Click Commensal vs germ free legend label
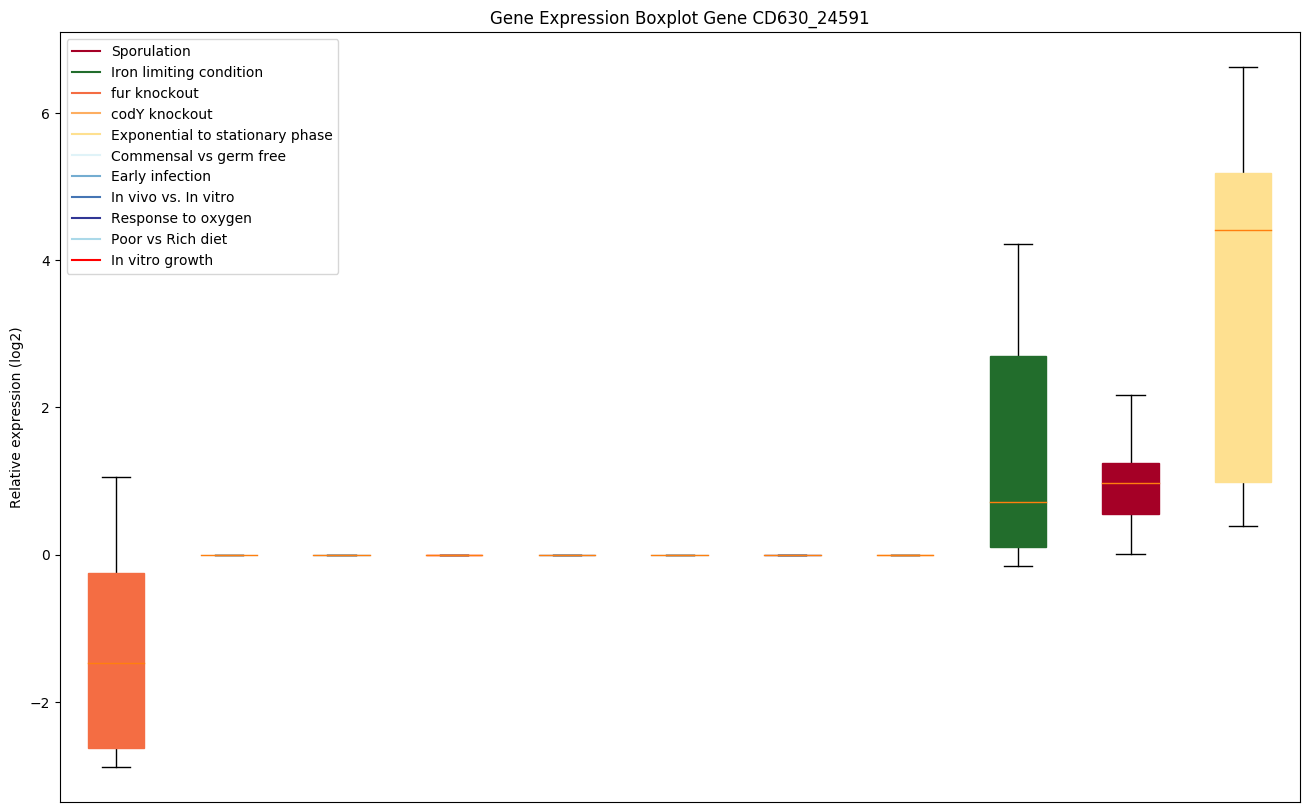Viewport: 1309px width, 812px height. [198, 156]
